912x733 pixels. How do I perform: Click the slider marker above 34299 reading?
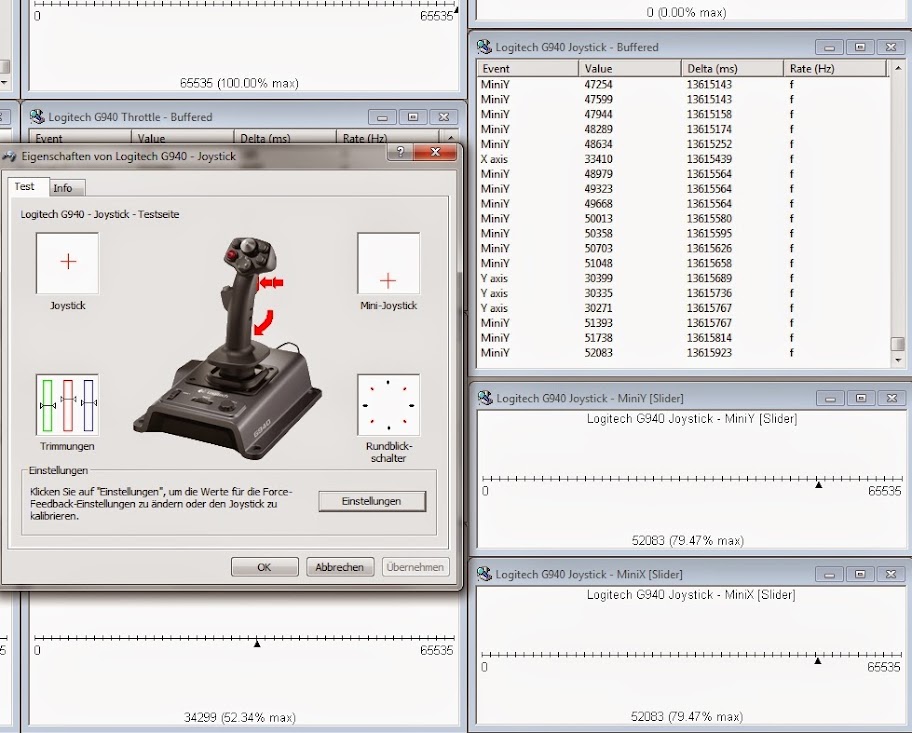click(257, 644)
